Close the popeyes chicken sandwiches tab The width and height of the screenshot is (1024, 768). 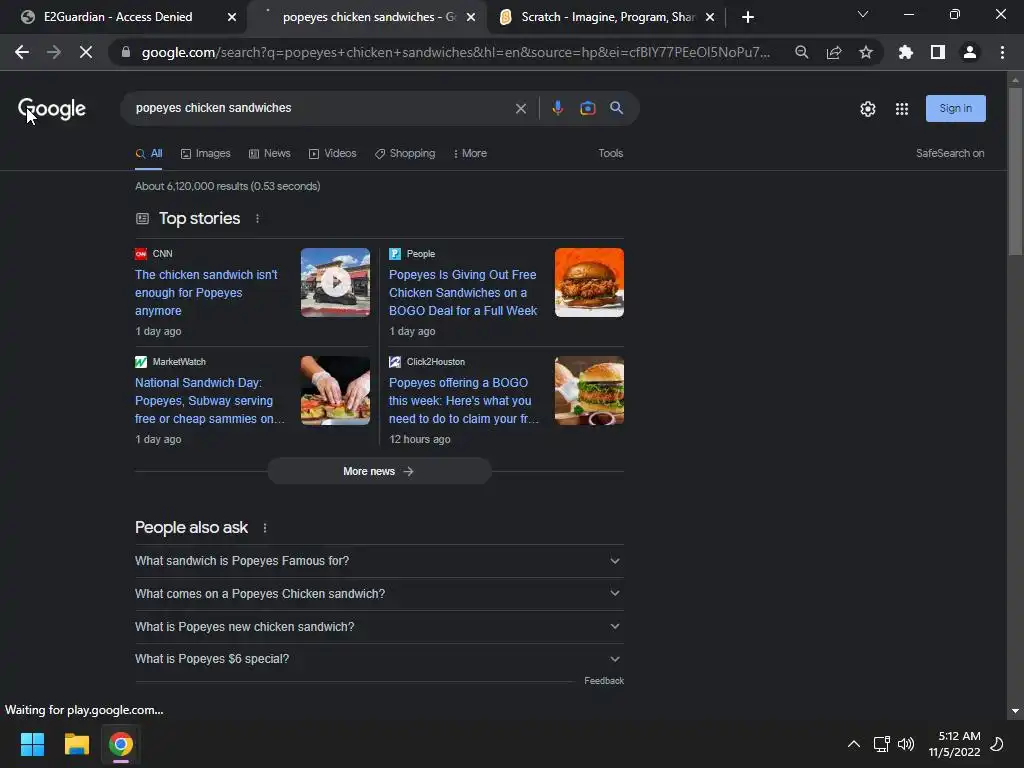point(471,17)
